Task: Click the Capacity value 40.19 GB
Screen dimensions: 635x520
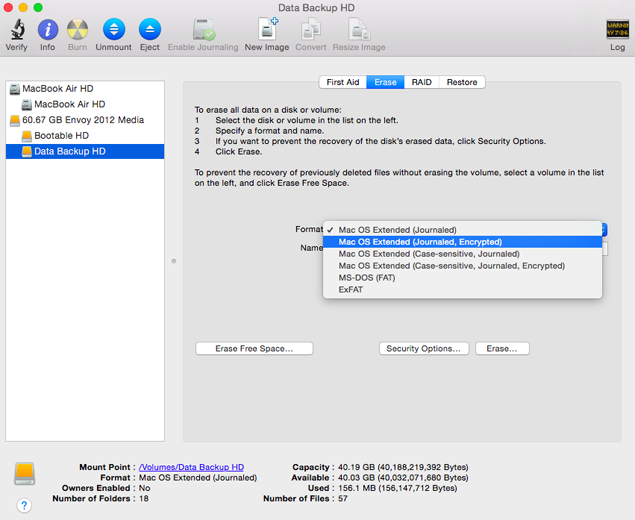Action: tap(403, 467)
